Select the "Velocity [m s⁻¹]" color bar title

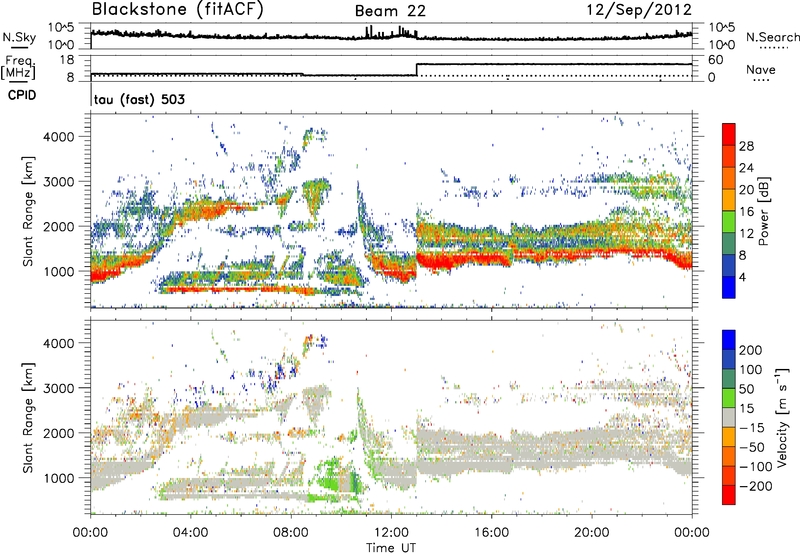tap(782, 417)
